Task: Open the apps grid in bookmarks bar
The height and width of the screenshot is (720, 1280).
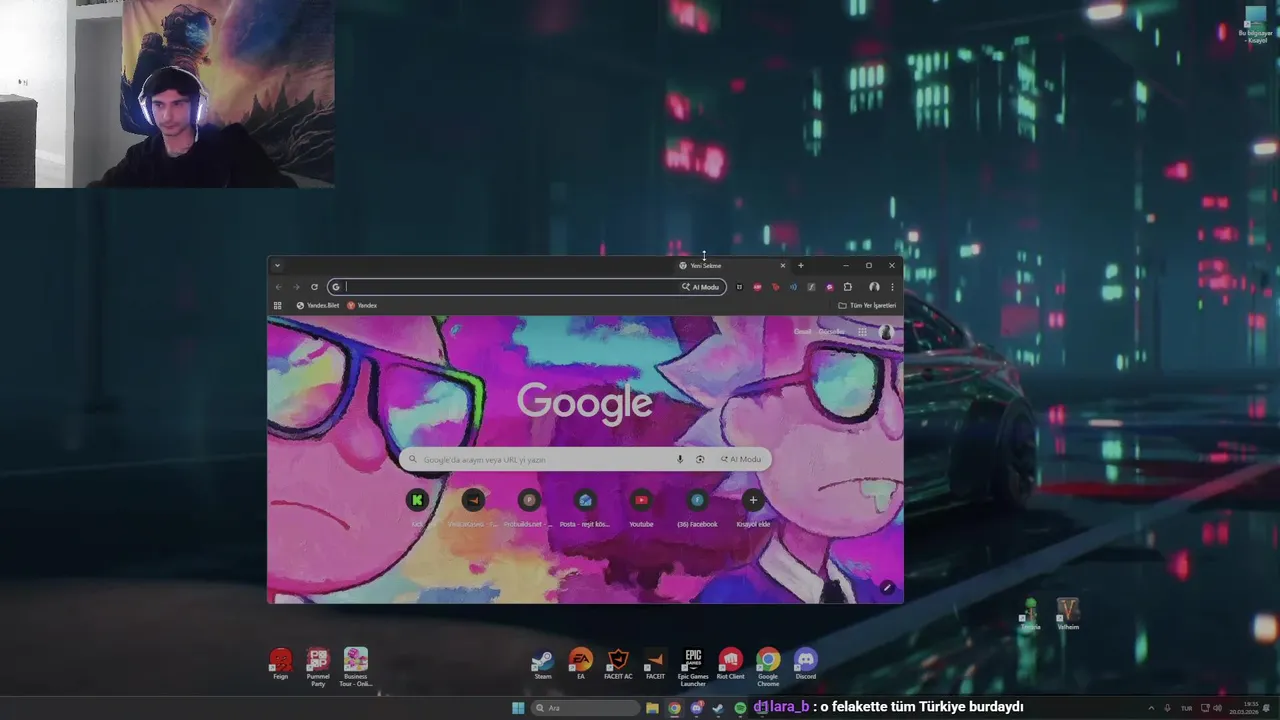Action: click(278, 305)
